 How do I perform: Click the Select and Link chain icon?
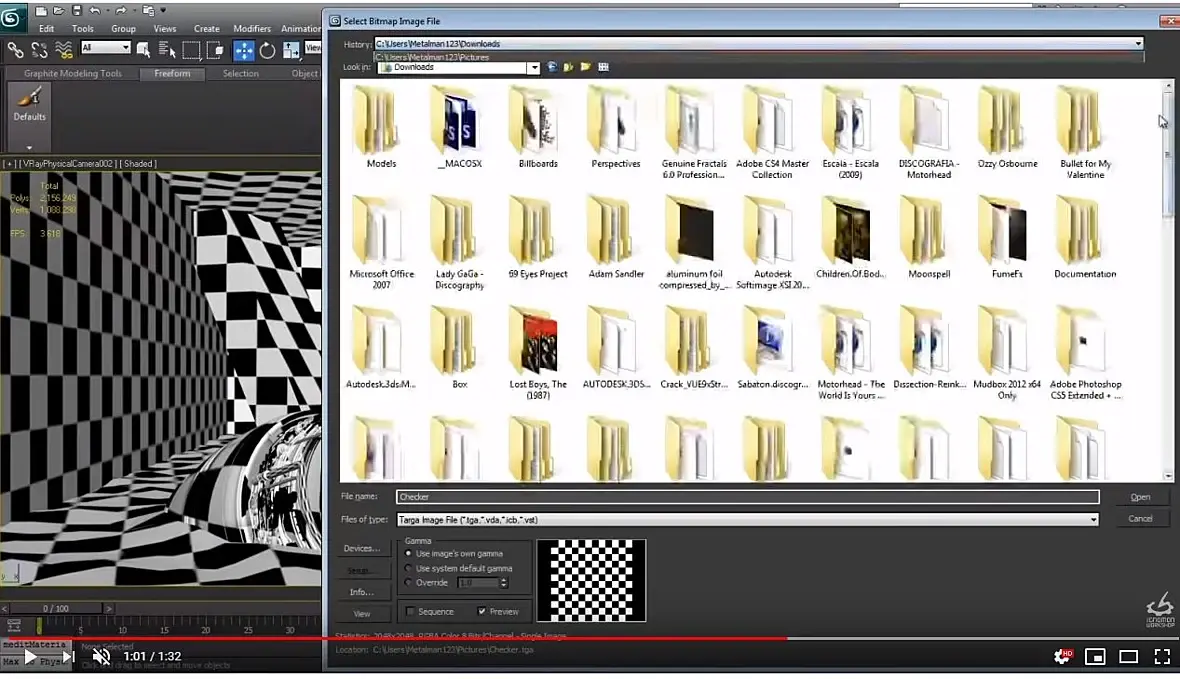(x=16, y=50)
